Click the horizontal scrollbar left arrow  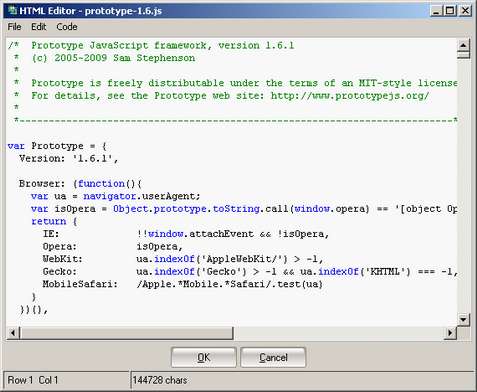pyautogui.click(x=12, y=333)
